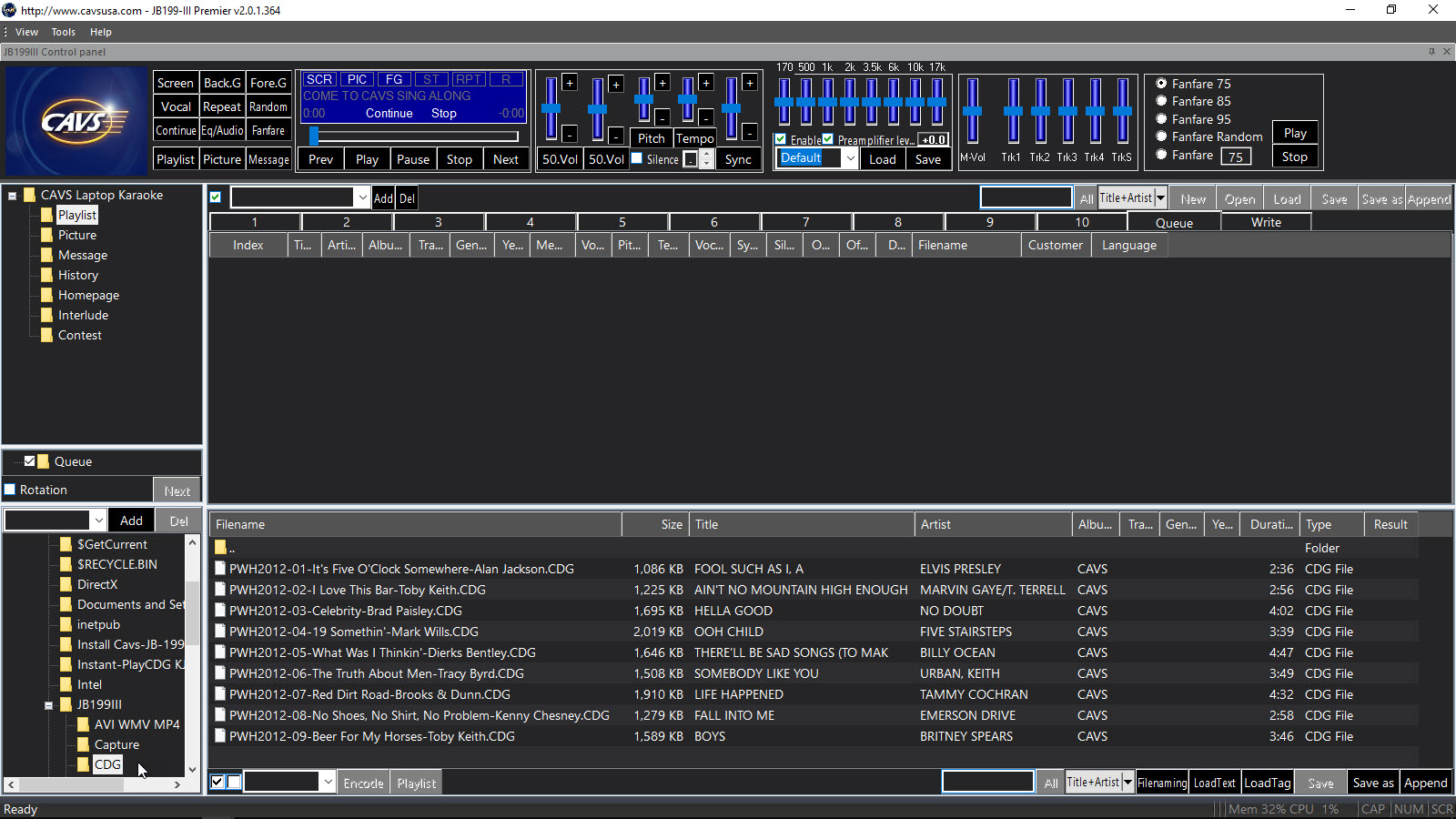Adjust the M-Vol master volume slider
1456x819 pixels.
[x=973, y=110]
